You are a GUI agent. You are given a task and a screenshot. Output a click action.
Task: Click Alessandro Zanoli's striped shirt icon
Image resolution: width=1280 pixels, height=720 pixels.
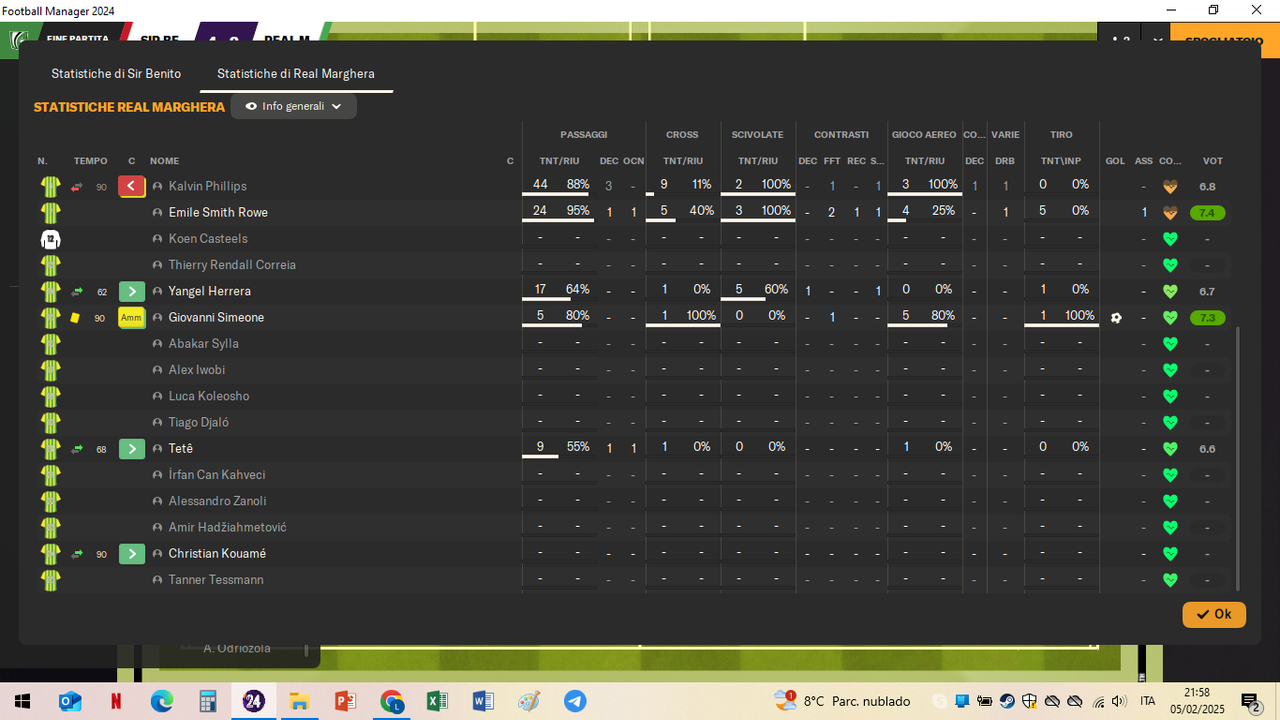(51, 501)
